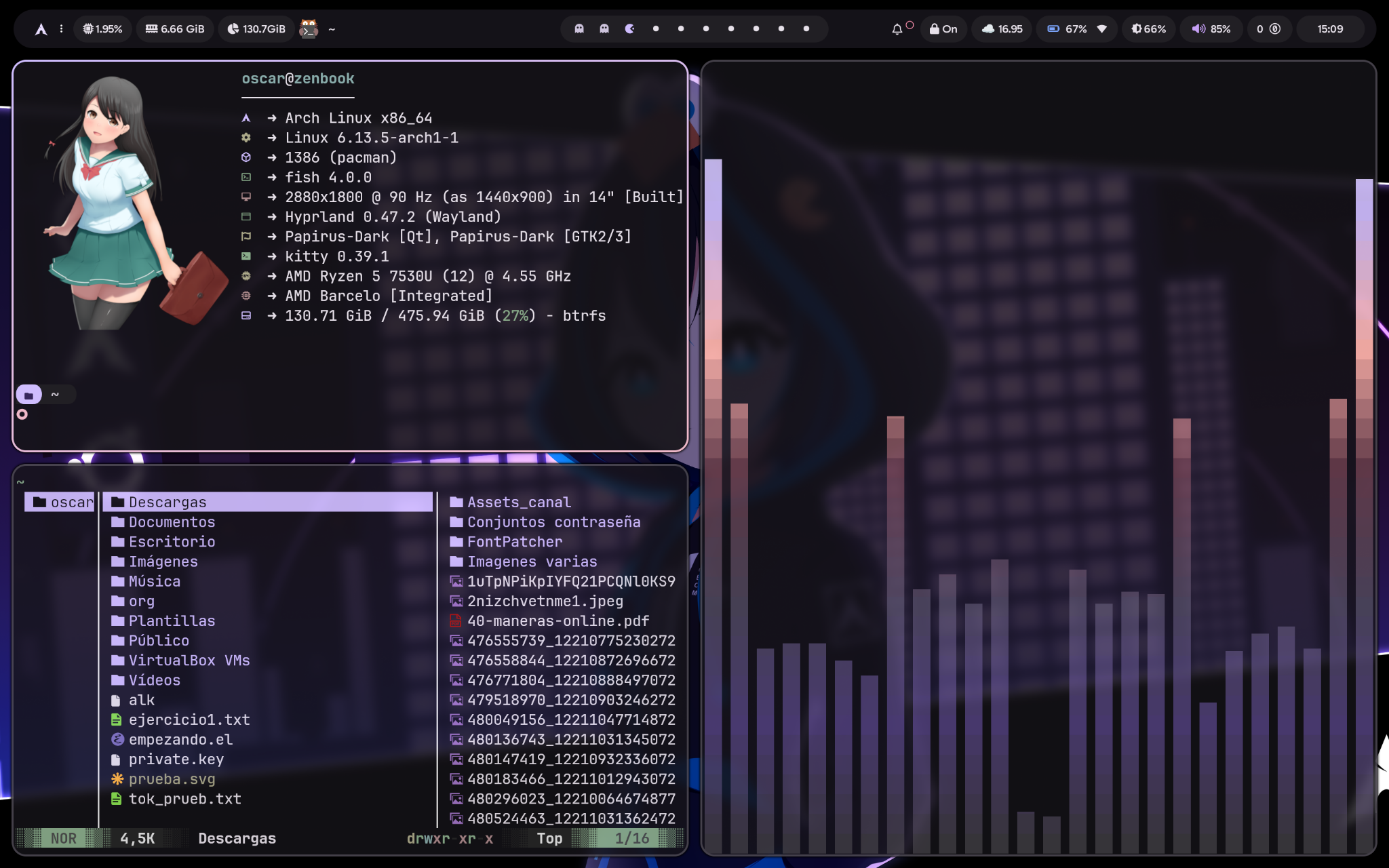Select Imagenes varias folder
This screenshot has height=868, width=1389.
(524, 561)
